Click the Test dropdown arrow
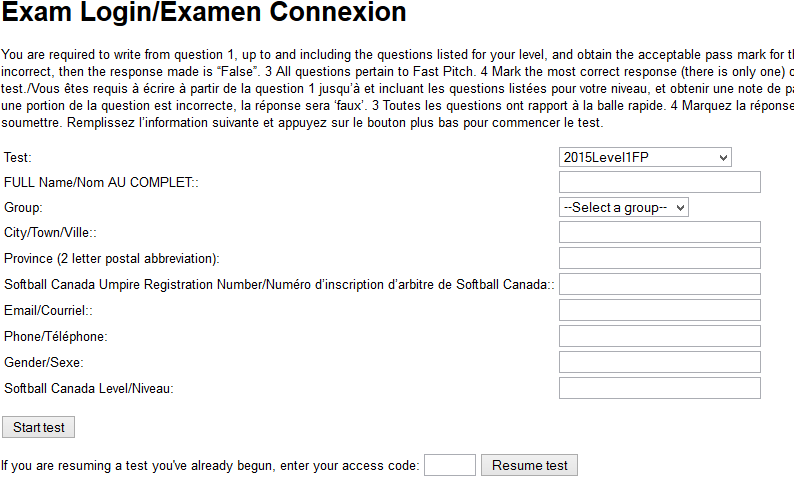Image resolution: width=794 pixels, height=500 pixels. 723,158
